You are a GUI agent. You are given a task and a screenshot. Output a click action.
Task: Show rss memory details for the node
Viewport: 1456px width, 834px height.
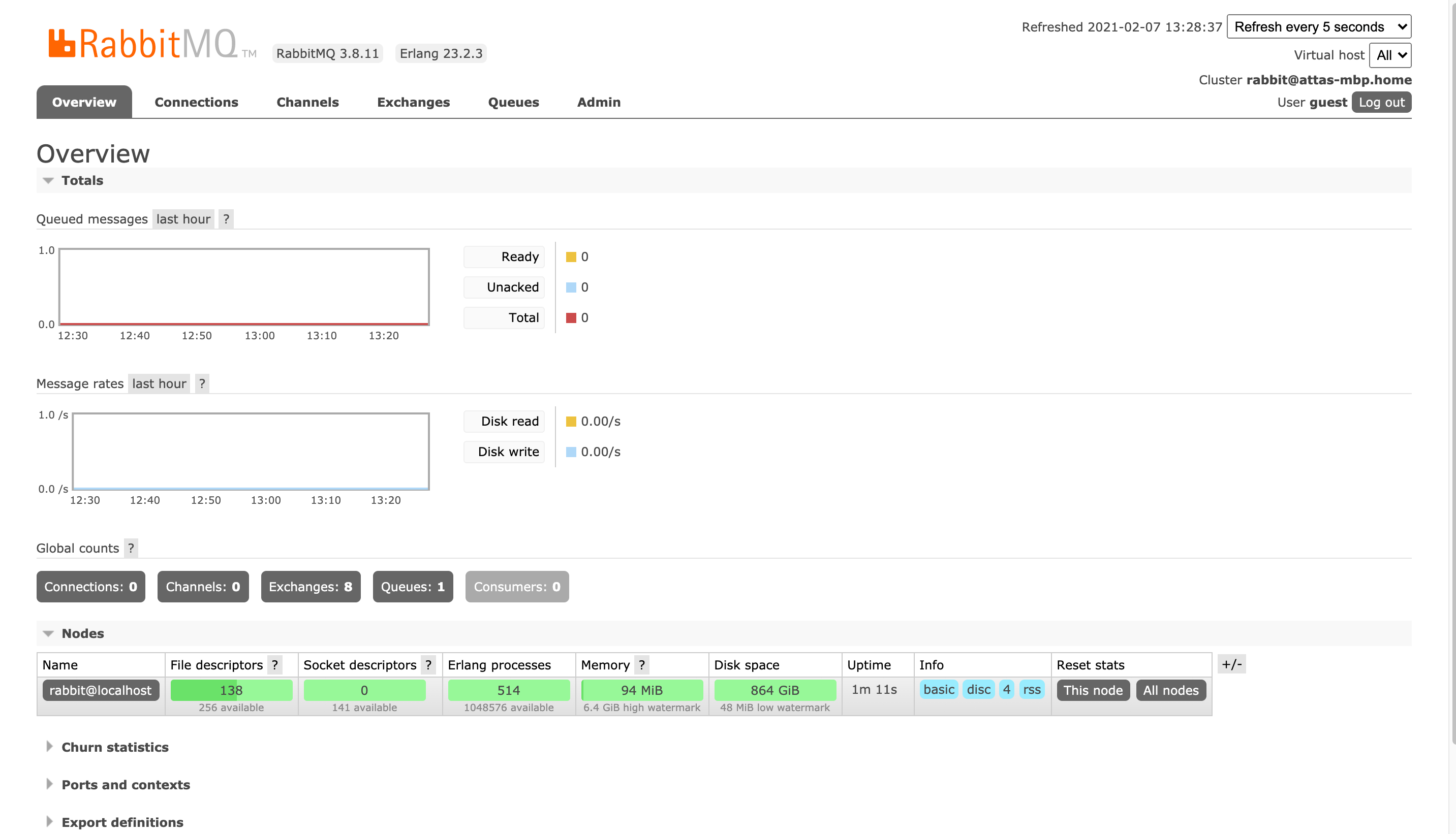click(x=1032, y=690)
